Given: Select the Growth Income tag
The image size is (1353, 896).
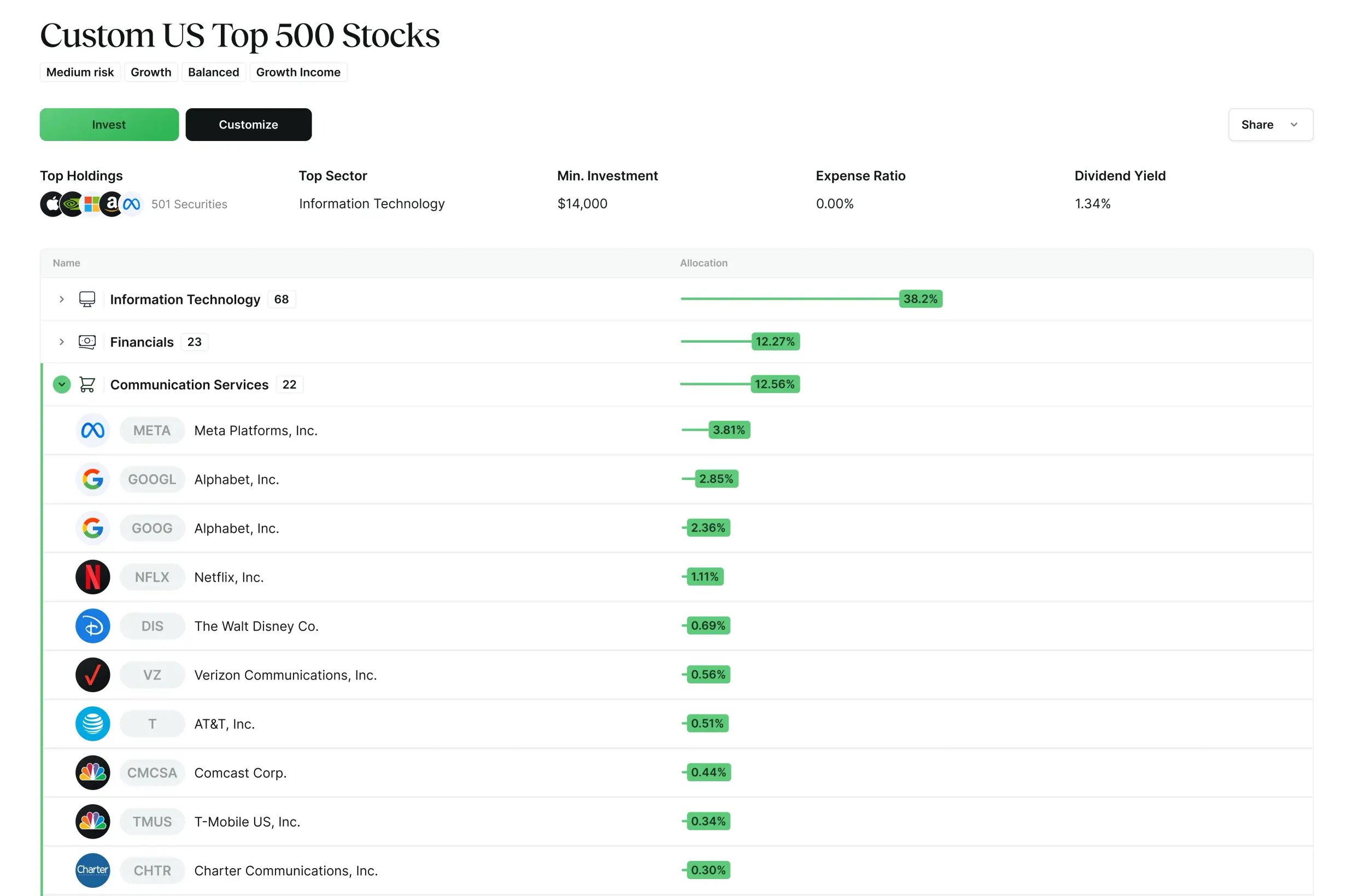Looking at the screenshot, I should [298, 72].
